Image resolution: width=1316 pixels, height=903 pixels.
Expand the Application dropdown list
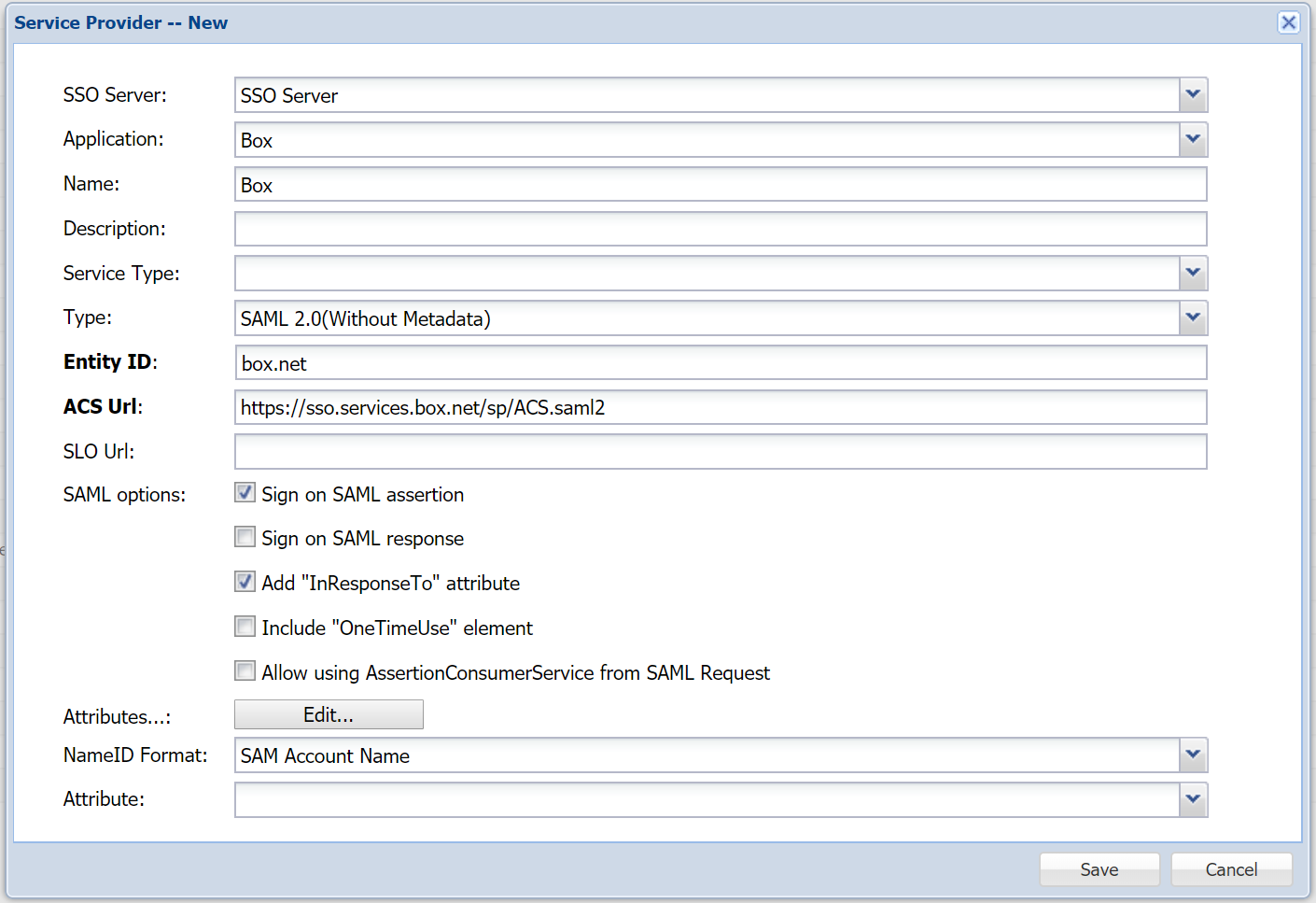coord(1193,140)
